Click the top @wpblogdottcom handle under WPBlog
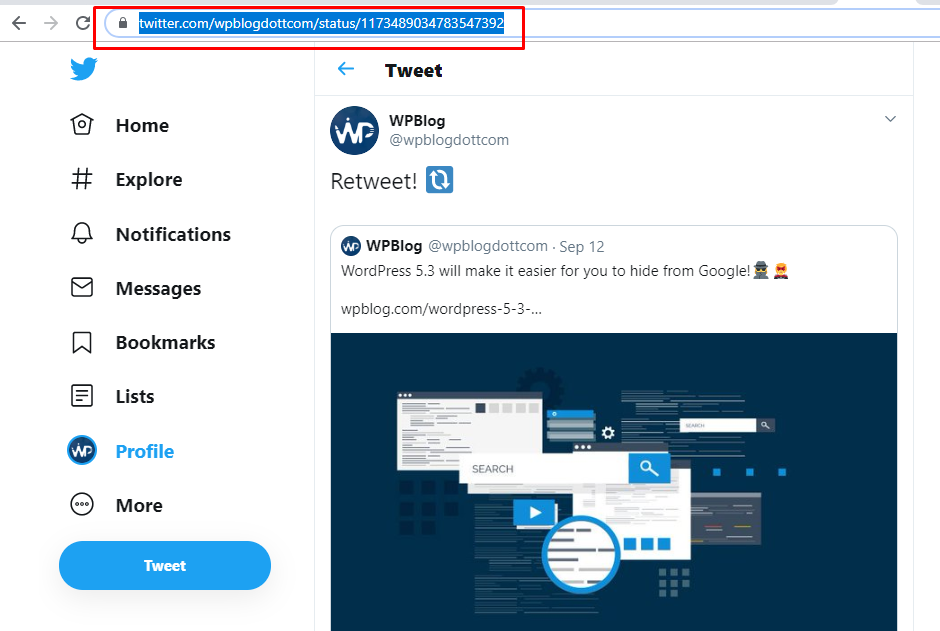 pyautogui.click(x=449, y=140)
